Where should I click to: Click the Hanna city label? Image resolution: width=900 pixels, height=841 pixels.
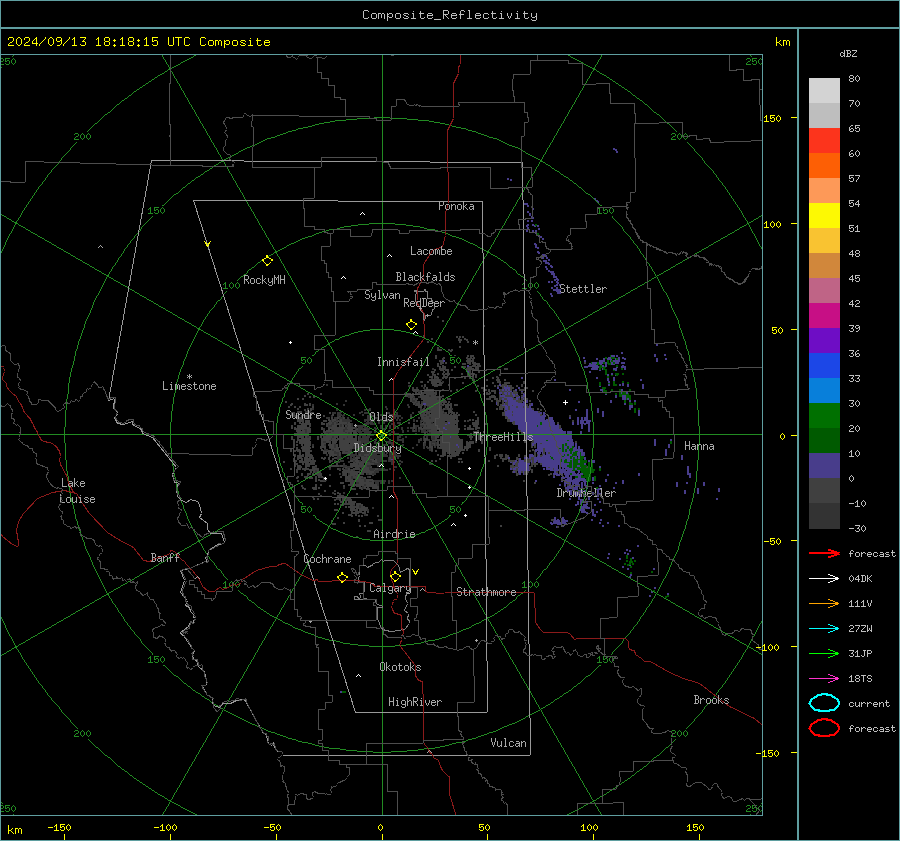click(699, 446)
